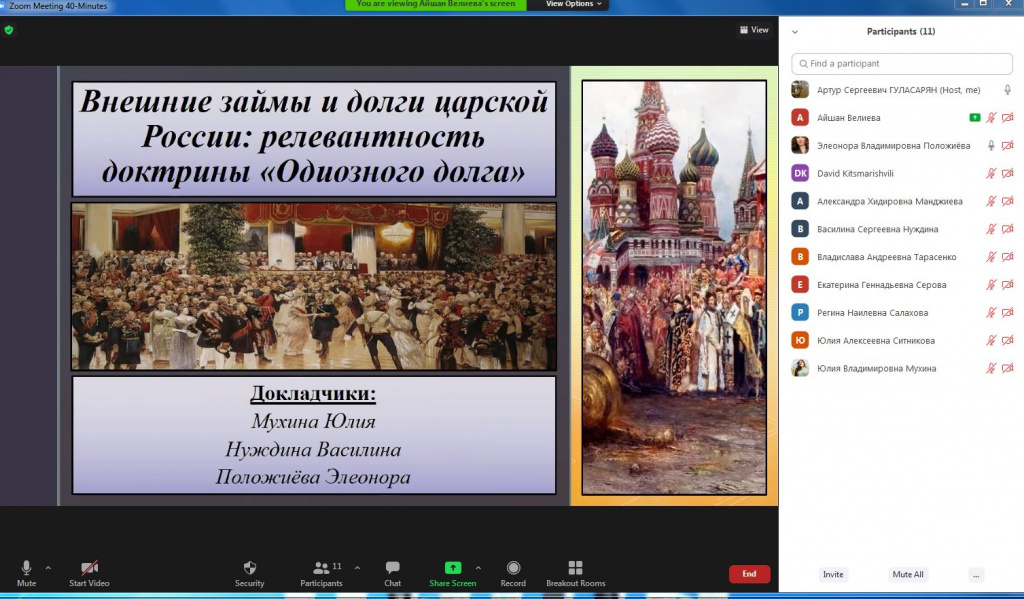Select participant Регина Наилевна Салахова
The width and height of the screenshot is (1024, 599).
(872, 312)
